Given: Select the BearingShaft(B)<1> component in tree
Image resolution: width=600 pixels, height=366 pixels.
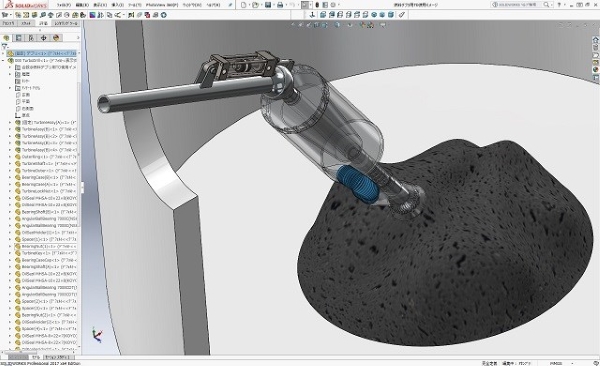Looking at the screenshot, I should click(46, 212).
